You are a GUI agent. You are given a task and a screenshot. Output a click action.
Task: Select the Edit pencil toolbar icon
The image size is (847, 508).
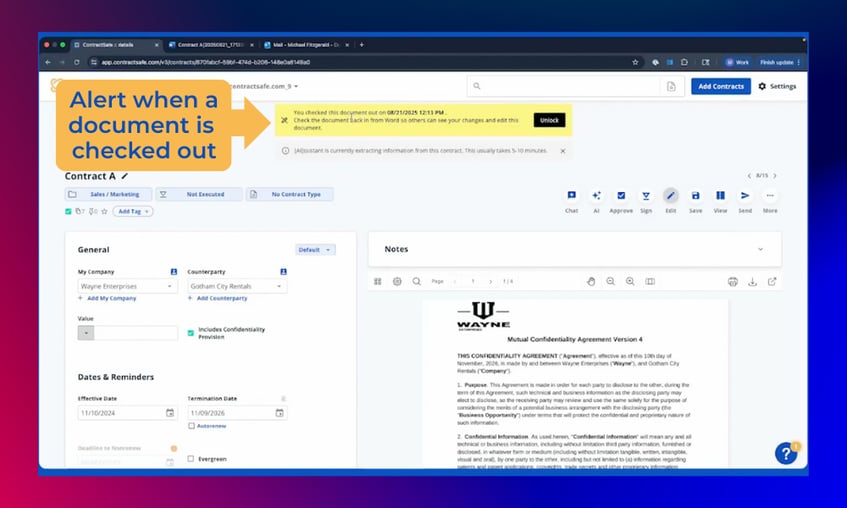pyautogui.click(x=670, y=196)
